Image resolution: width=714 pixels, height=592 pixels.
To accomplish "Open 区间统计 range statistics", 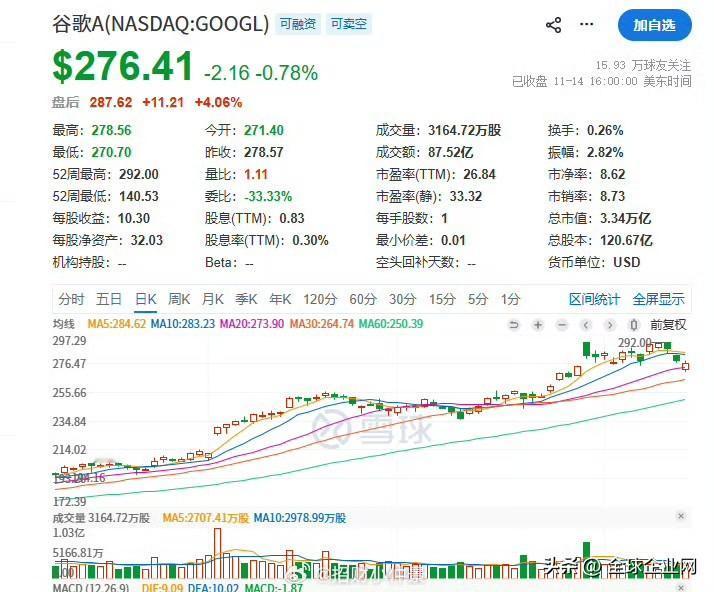I will (x=594, y=299).
